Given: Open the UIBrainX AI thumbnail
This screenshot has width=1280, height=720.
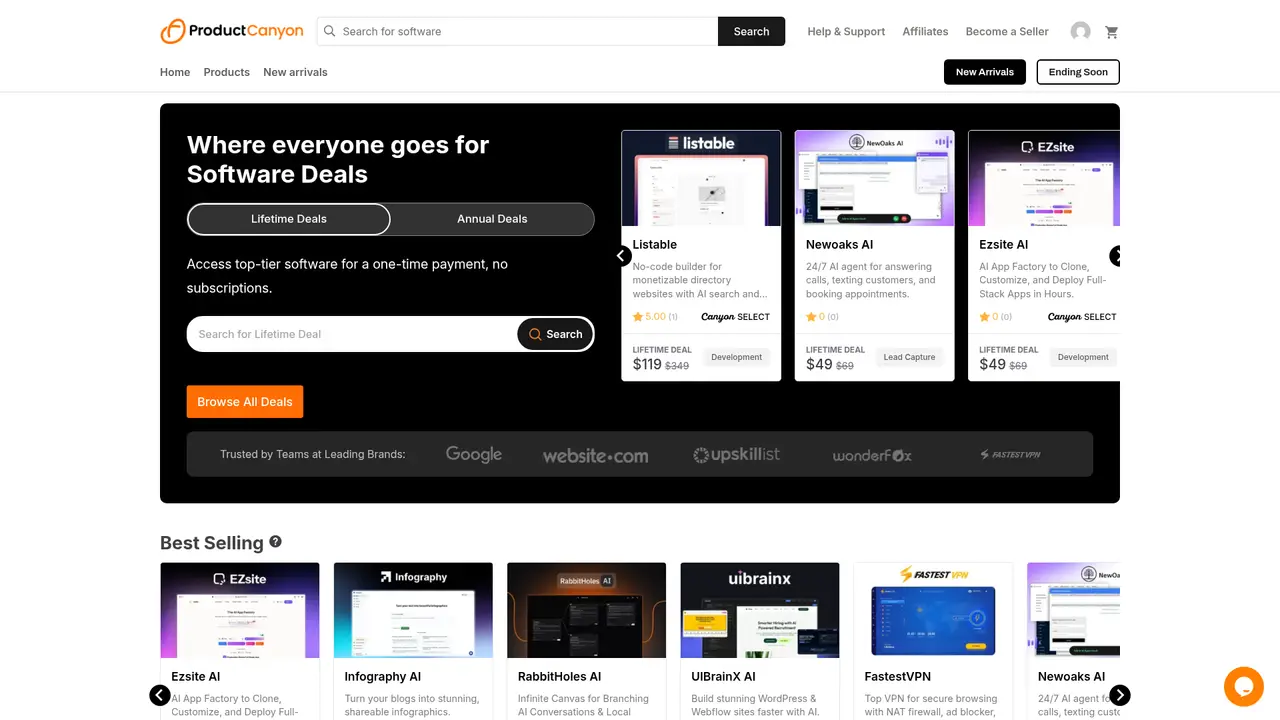Looking at the screenshot, I should (x=760, y=610).
